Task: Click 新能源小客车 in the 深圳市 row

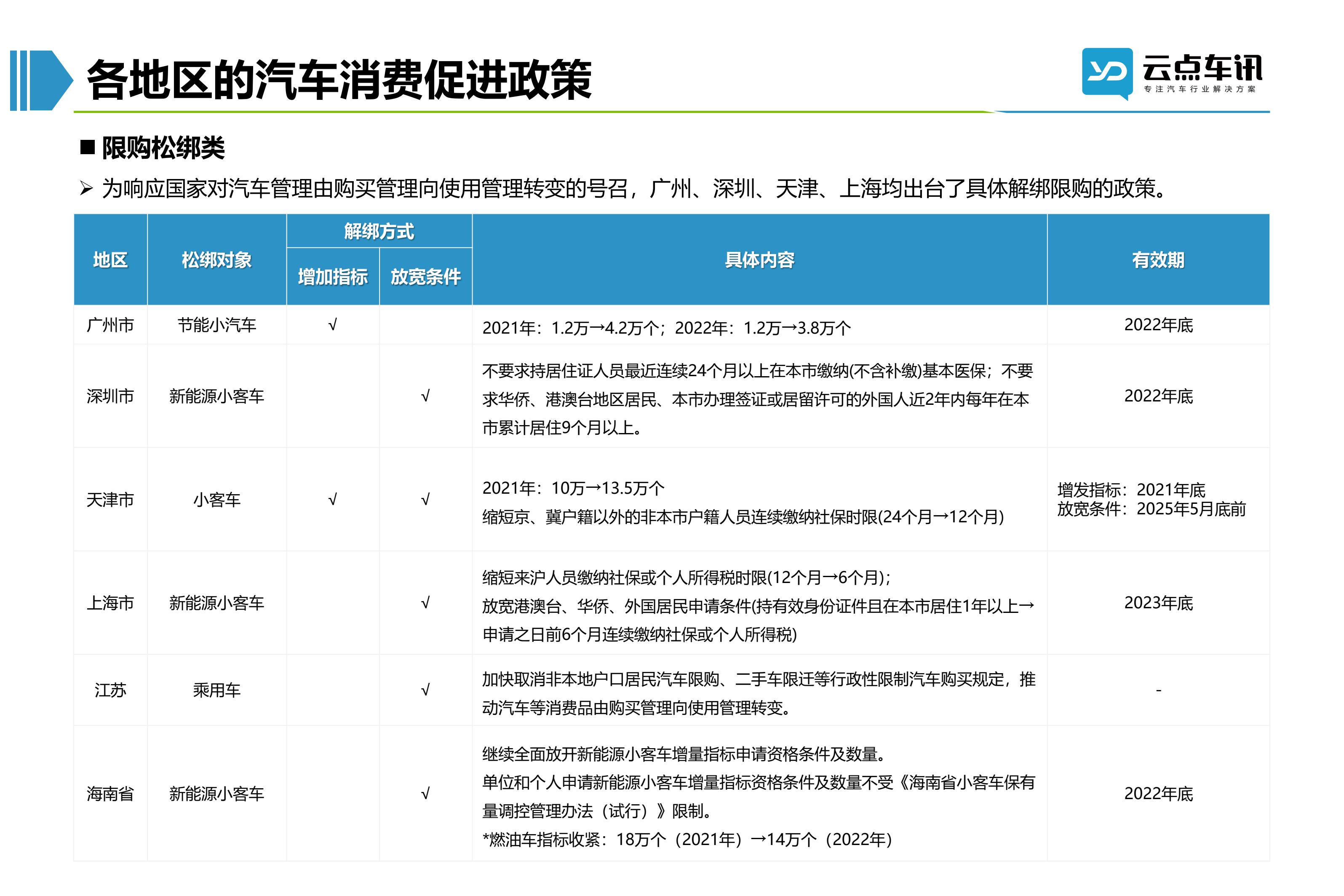Action: coord(216,396)
